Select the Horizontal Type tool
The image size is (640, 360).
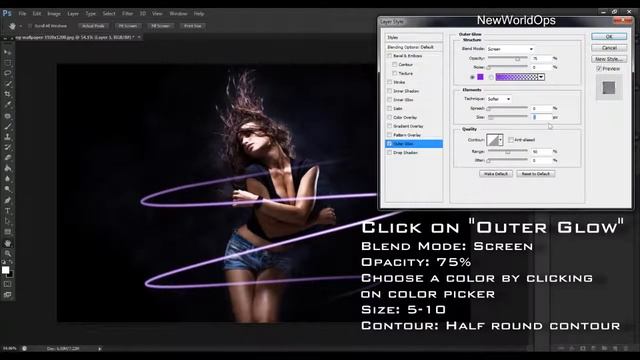click(7, 211)
